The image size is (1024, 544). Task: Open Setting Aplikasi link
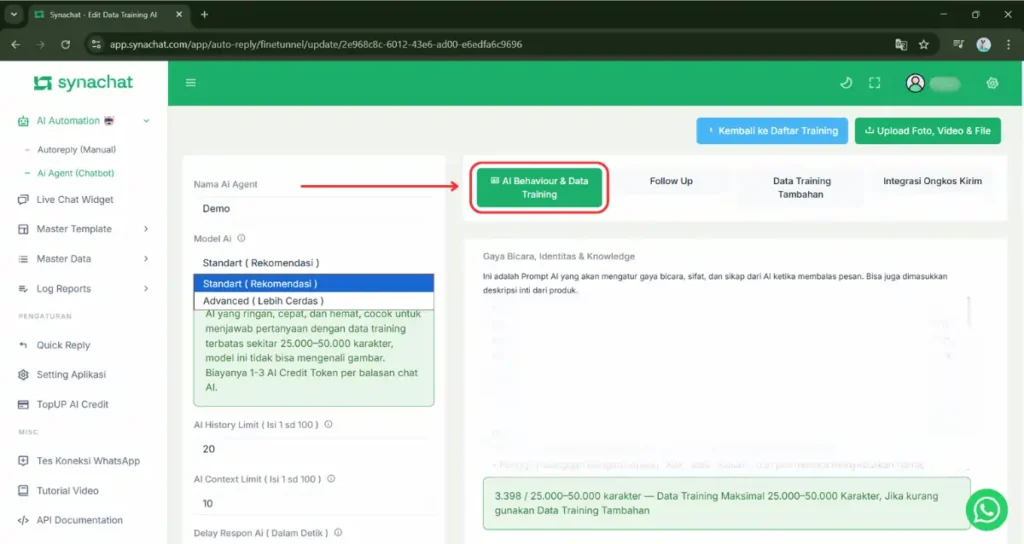(71, 374)
